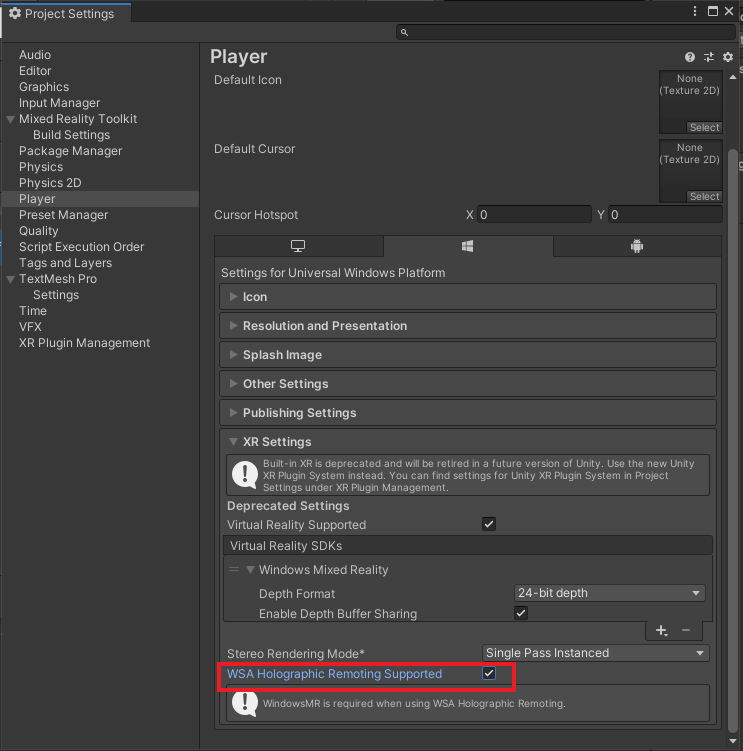743x751 pixels.
Task: Open the Physics 2D settings
Action: pos(50,183)
